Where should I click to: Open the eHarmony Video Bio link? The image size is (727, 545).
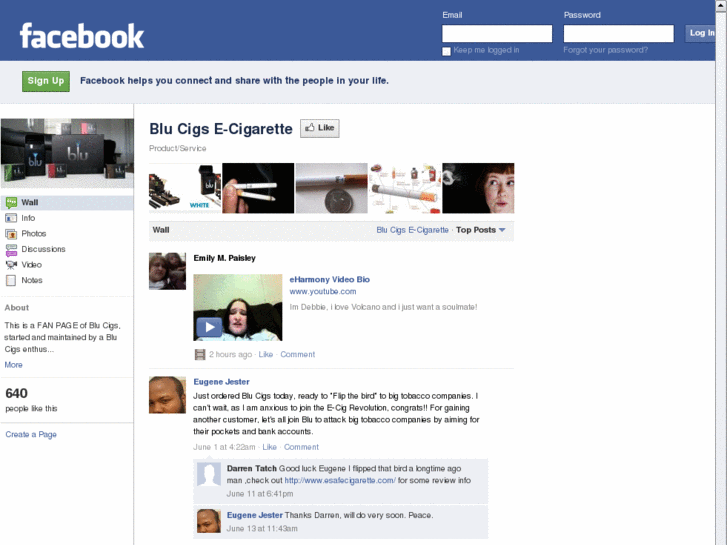coord(330,279)
